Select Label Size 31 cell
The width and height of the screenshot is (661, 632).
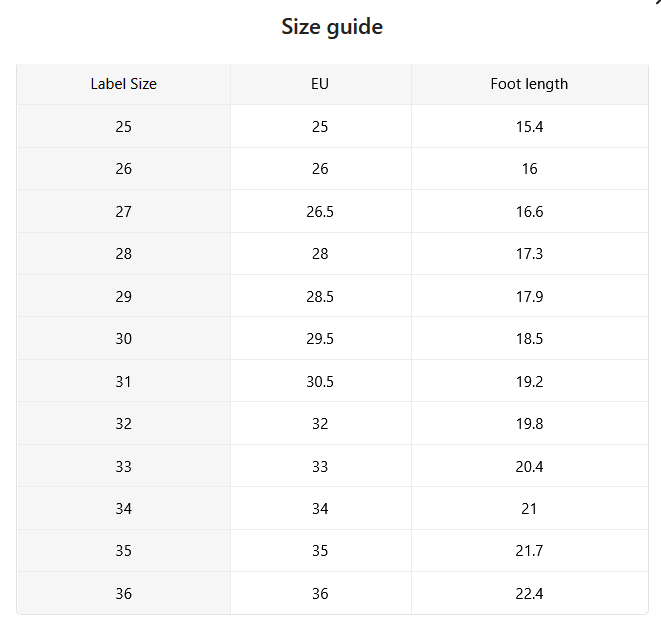(x=124, y=381)
